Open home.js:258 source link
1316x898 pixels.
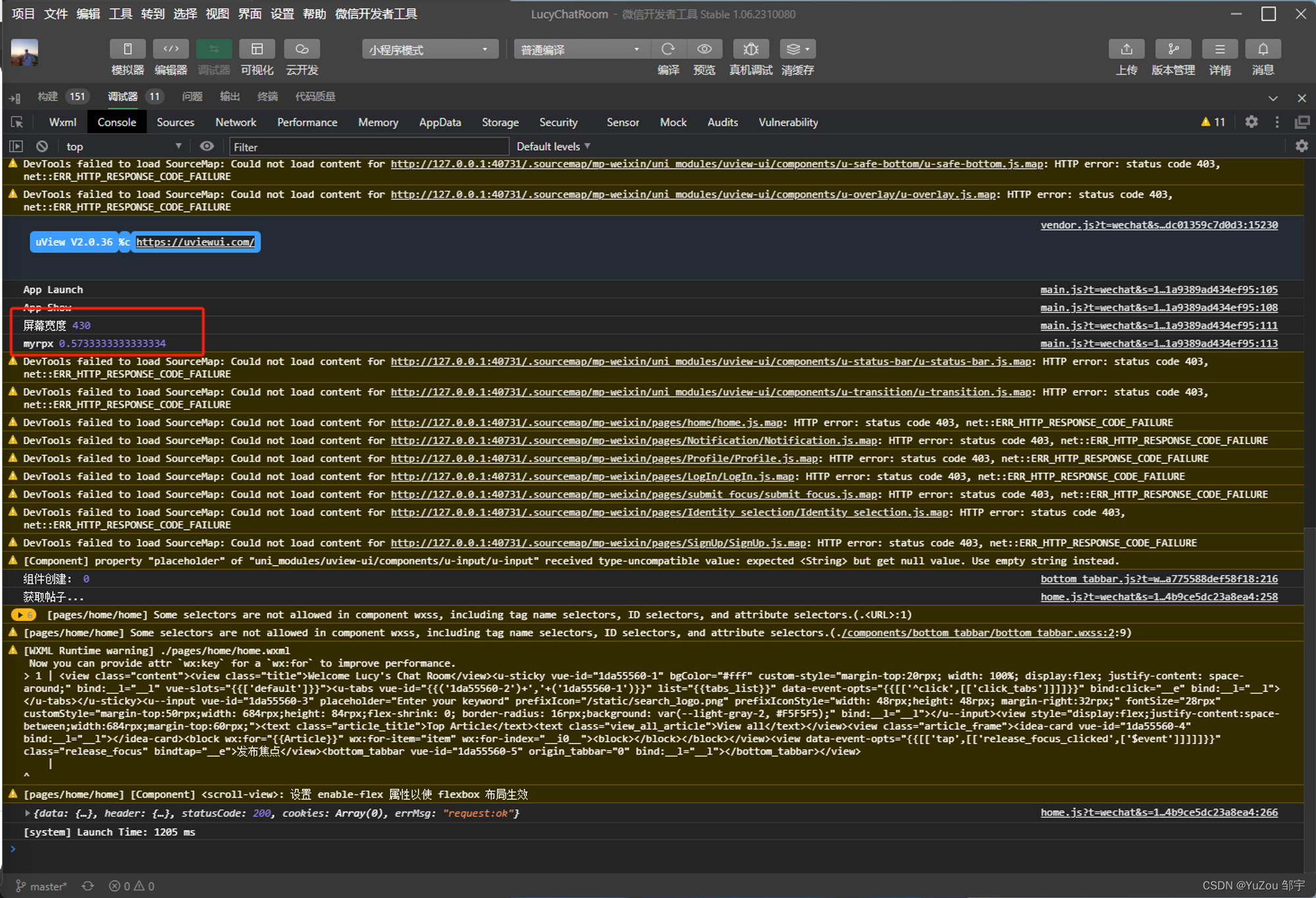pyautogui.click(x=1159, y=597)
